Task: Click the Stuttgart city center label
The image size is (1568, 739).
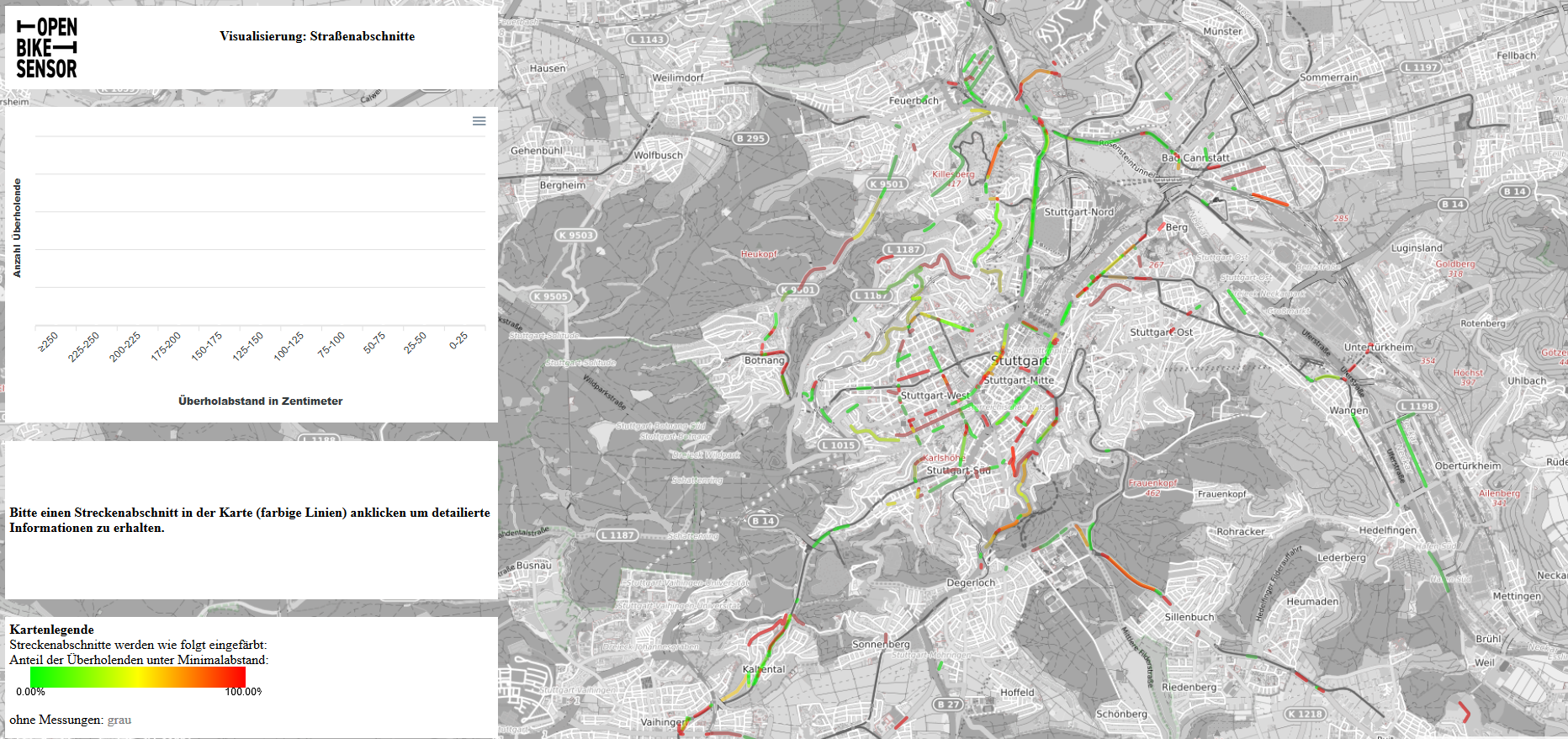Action: 1020,361
